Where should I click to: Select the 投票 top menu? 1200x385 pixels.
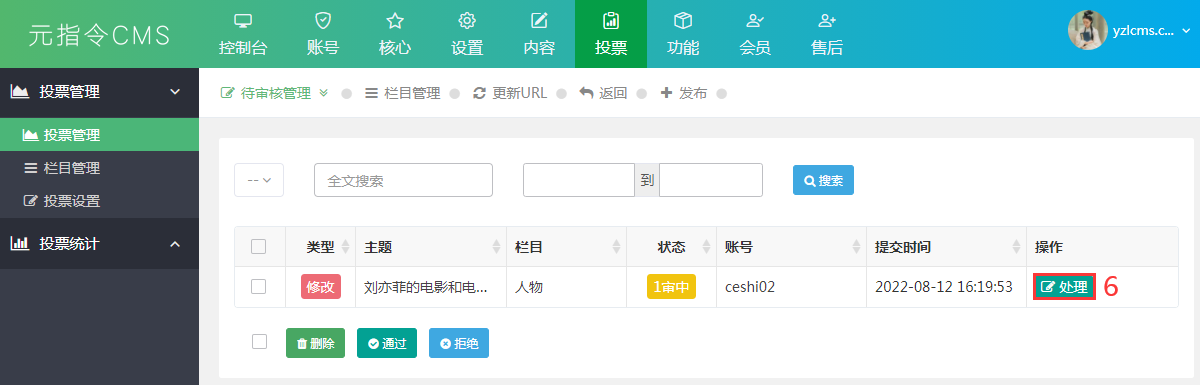coord(611,34)
